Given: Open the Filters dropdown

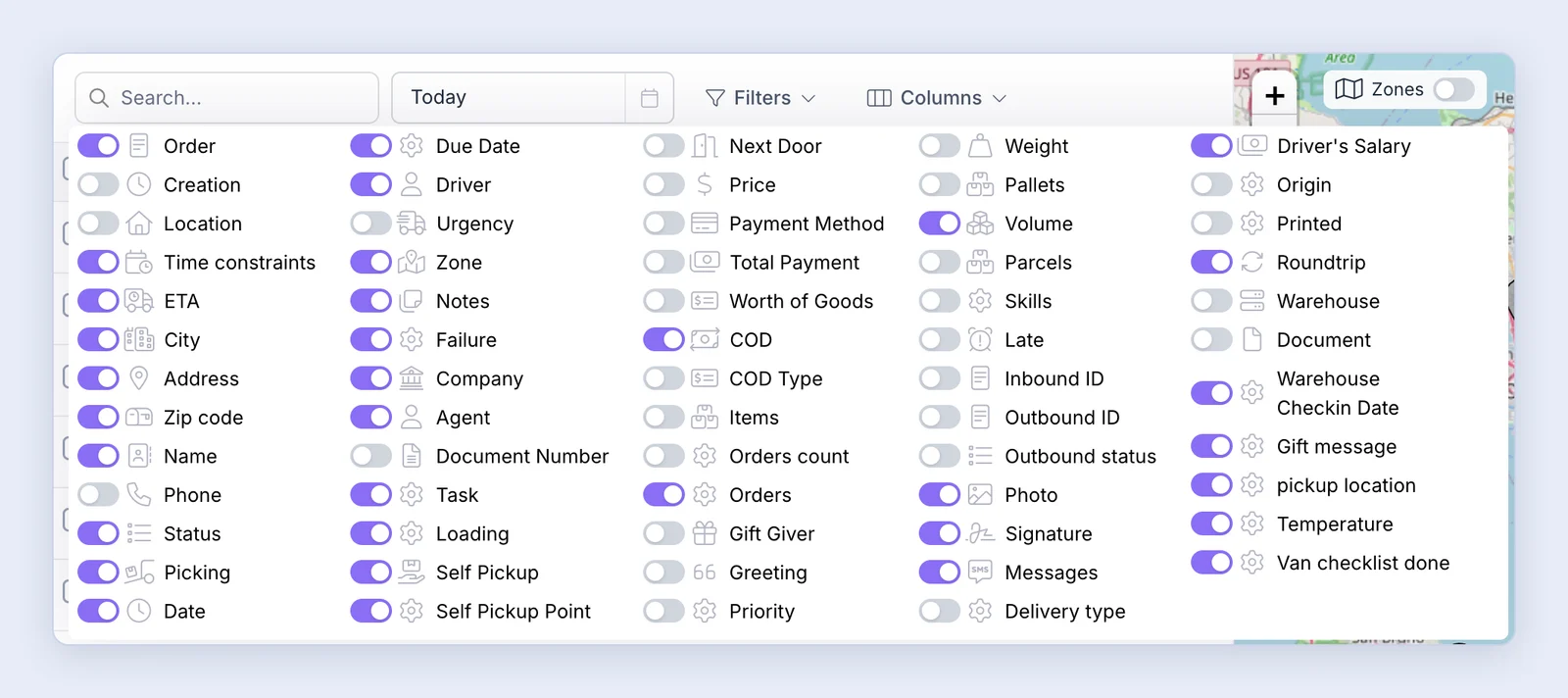Looking at the screenshot, I should [760, 98].
